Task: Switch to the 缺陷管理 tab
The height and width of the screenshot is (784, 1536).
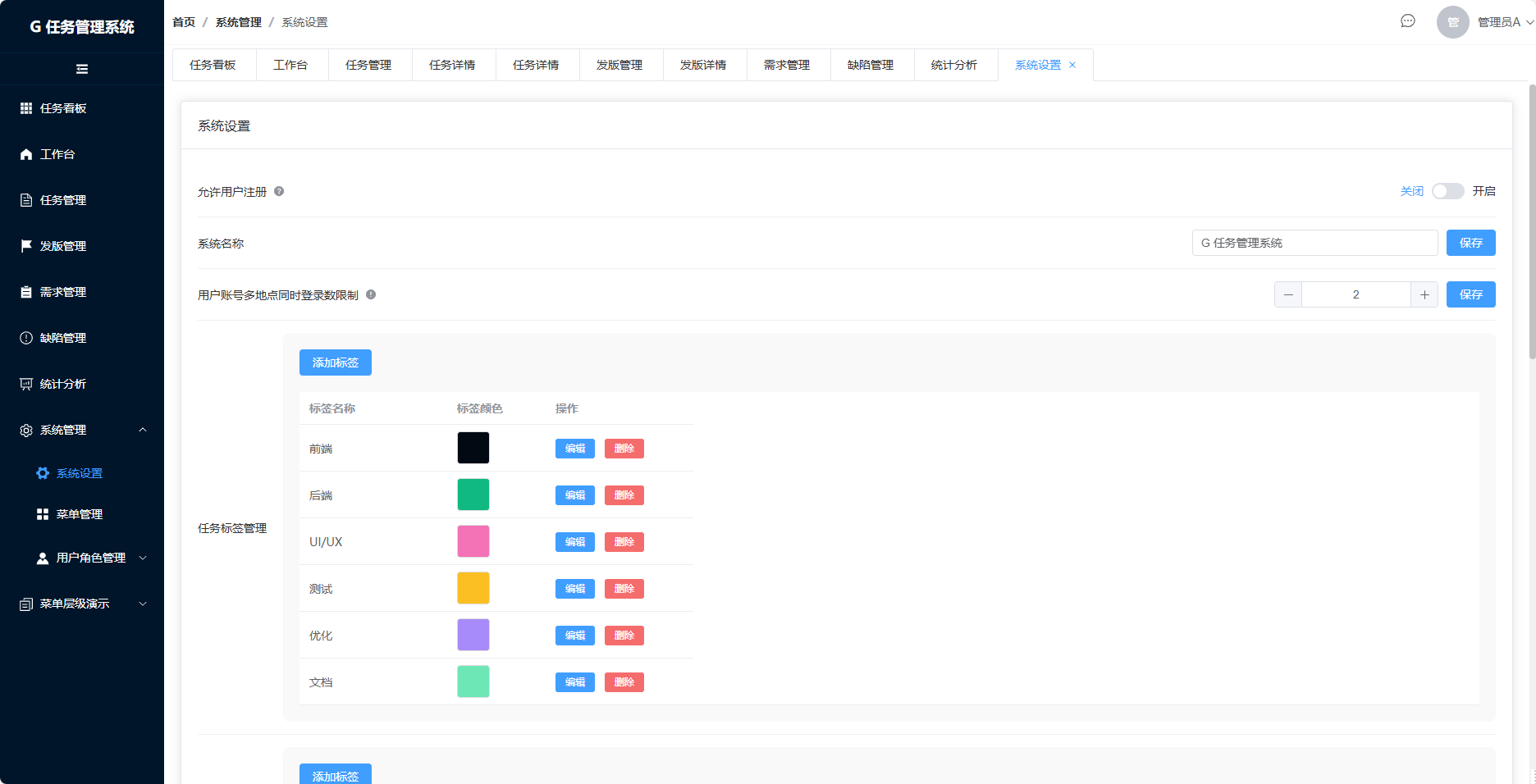Action: click(x=871, y=65)
